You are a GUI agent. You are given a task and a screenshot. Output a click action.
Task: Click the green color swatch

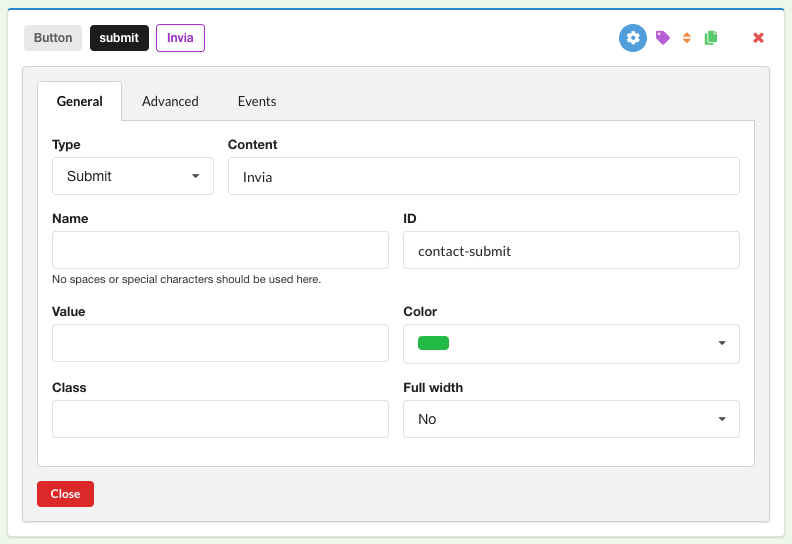point(433,343)
